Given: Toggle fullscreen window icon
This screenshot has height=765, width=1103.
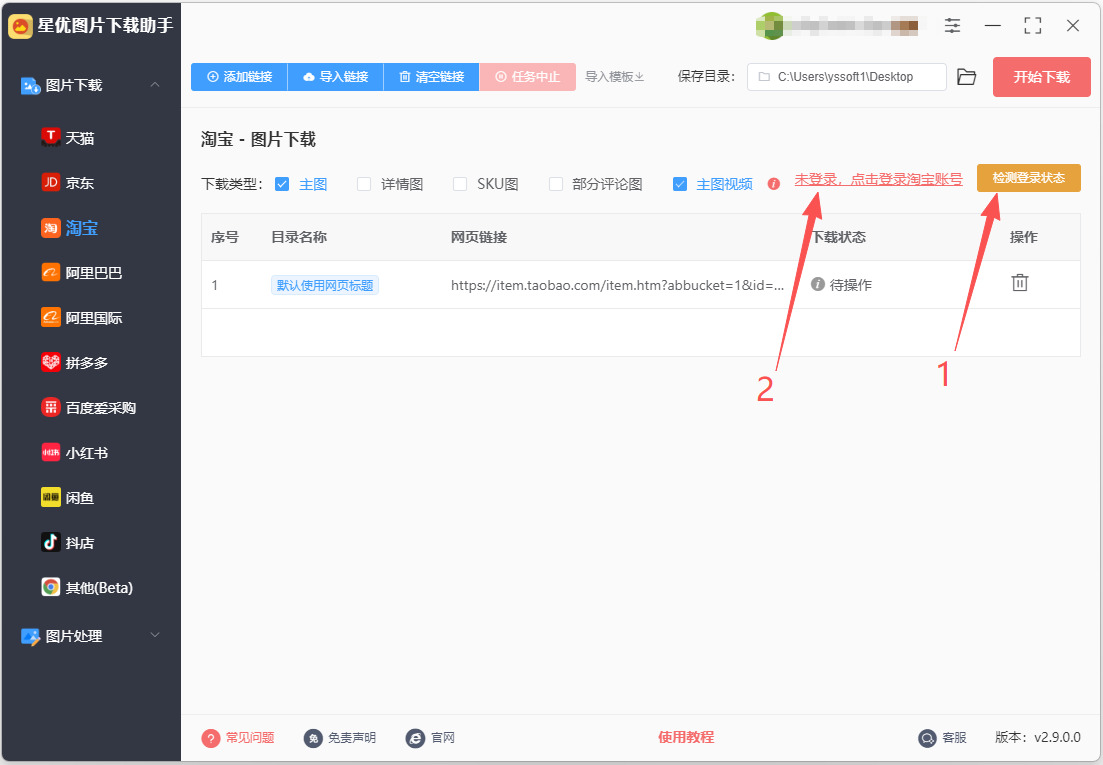Looking at the screenshot, I should [x=1033, y=26].
